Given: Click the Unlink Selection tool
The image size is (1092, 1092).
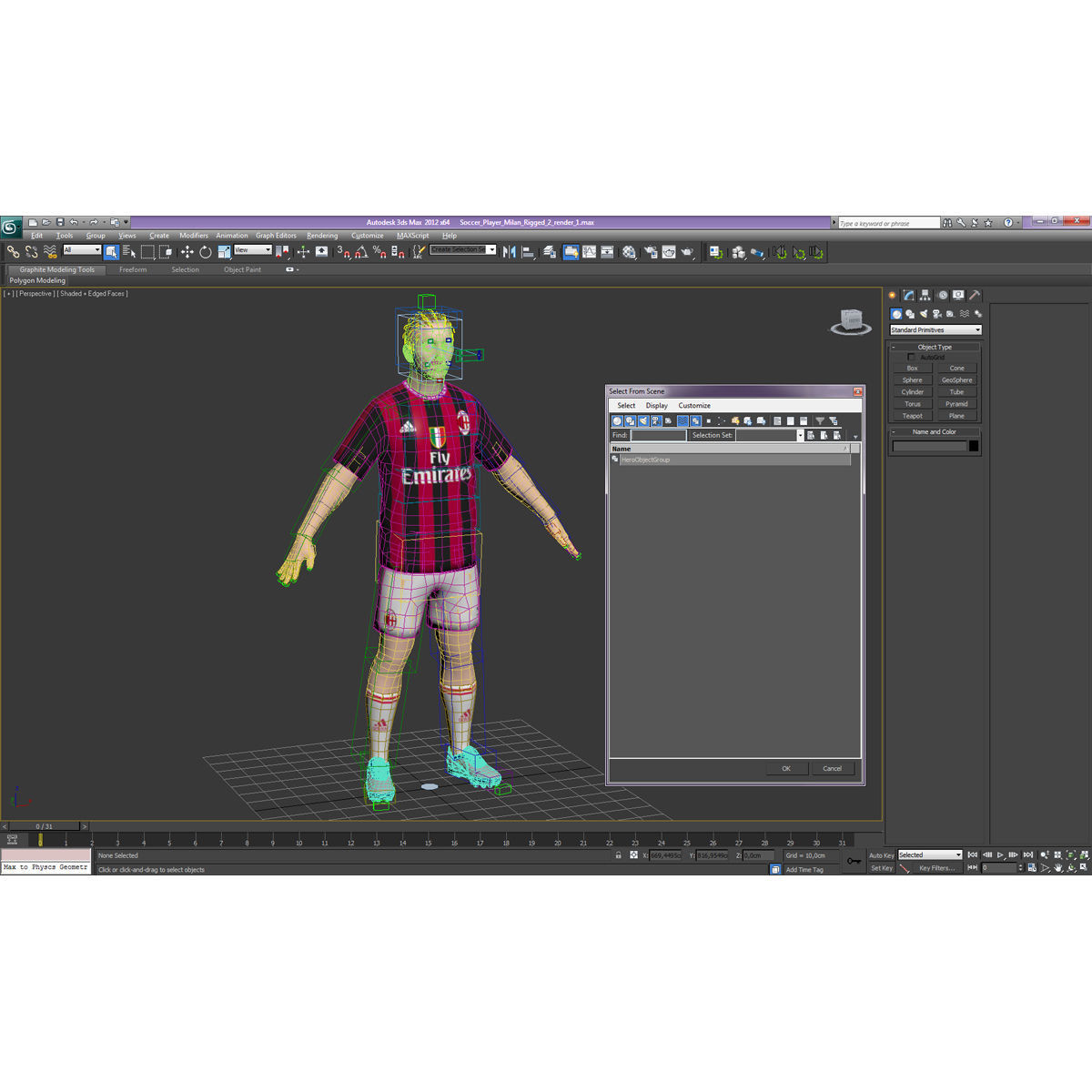Looking at the screenshot, I should click(x=31, y=252).
